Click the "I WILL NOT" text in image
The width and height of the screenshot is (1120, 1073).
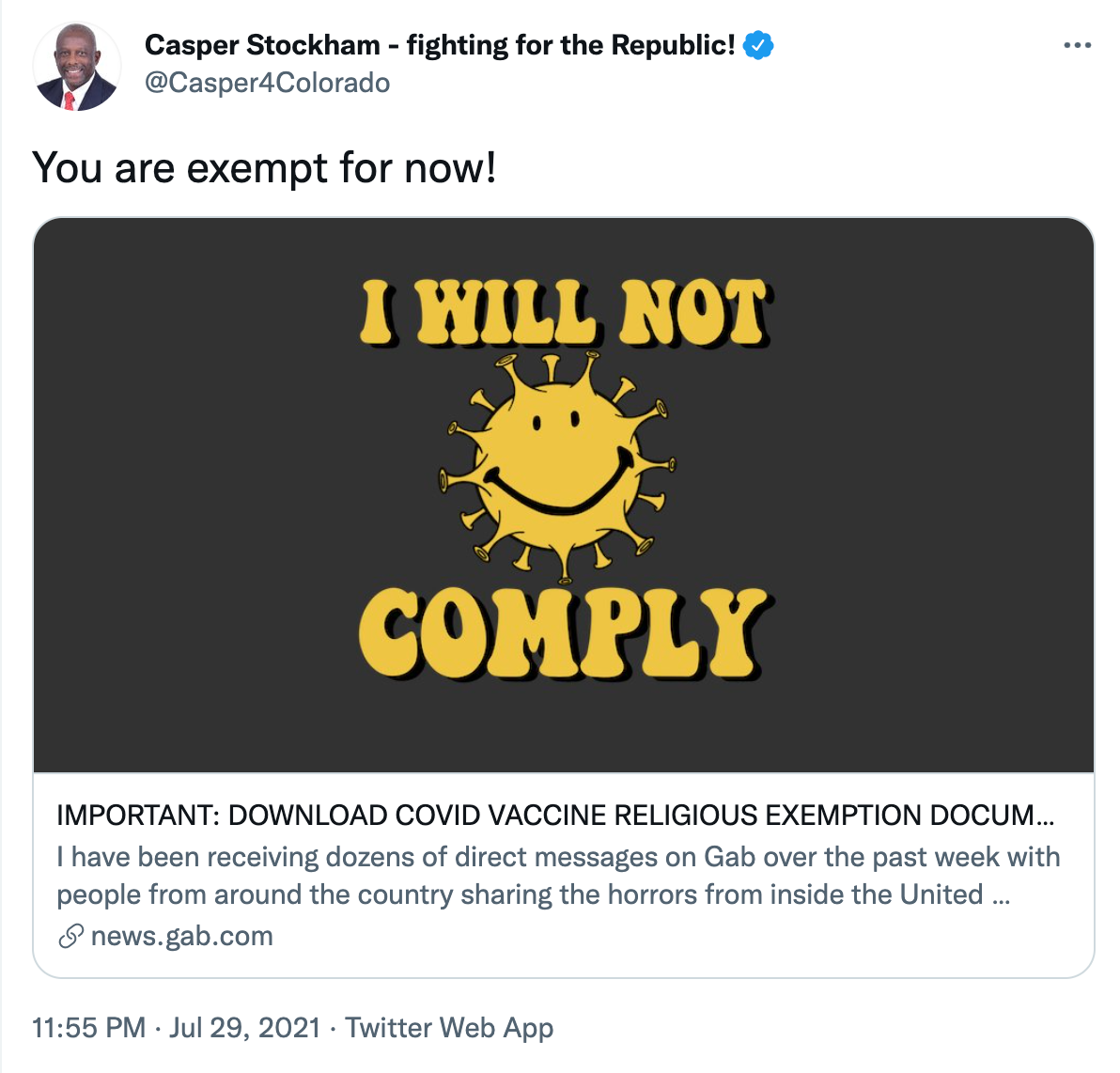coord(566,312)
